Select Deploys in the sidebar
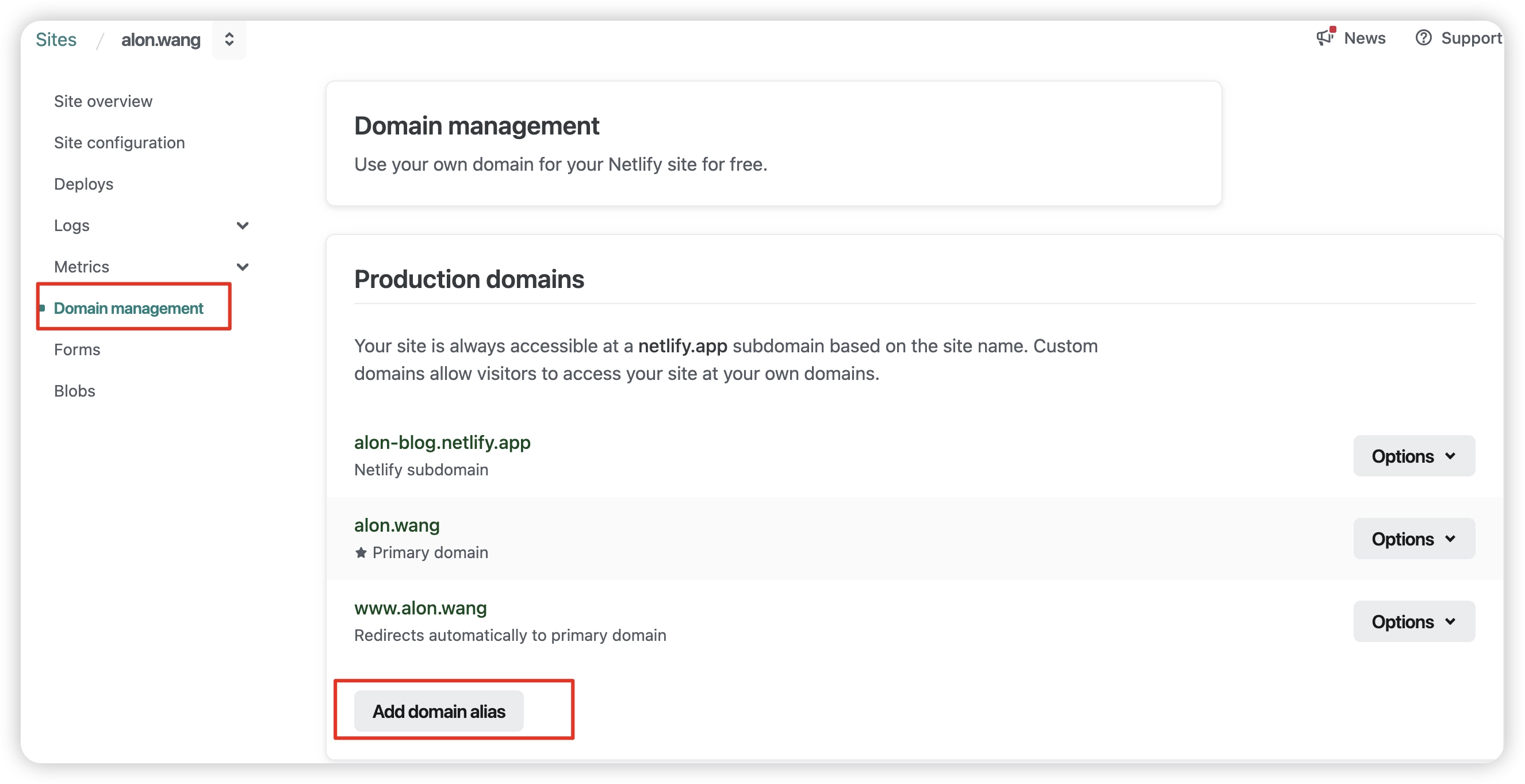 83,184
